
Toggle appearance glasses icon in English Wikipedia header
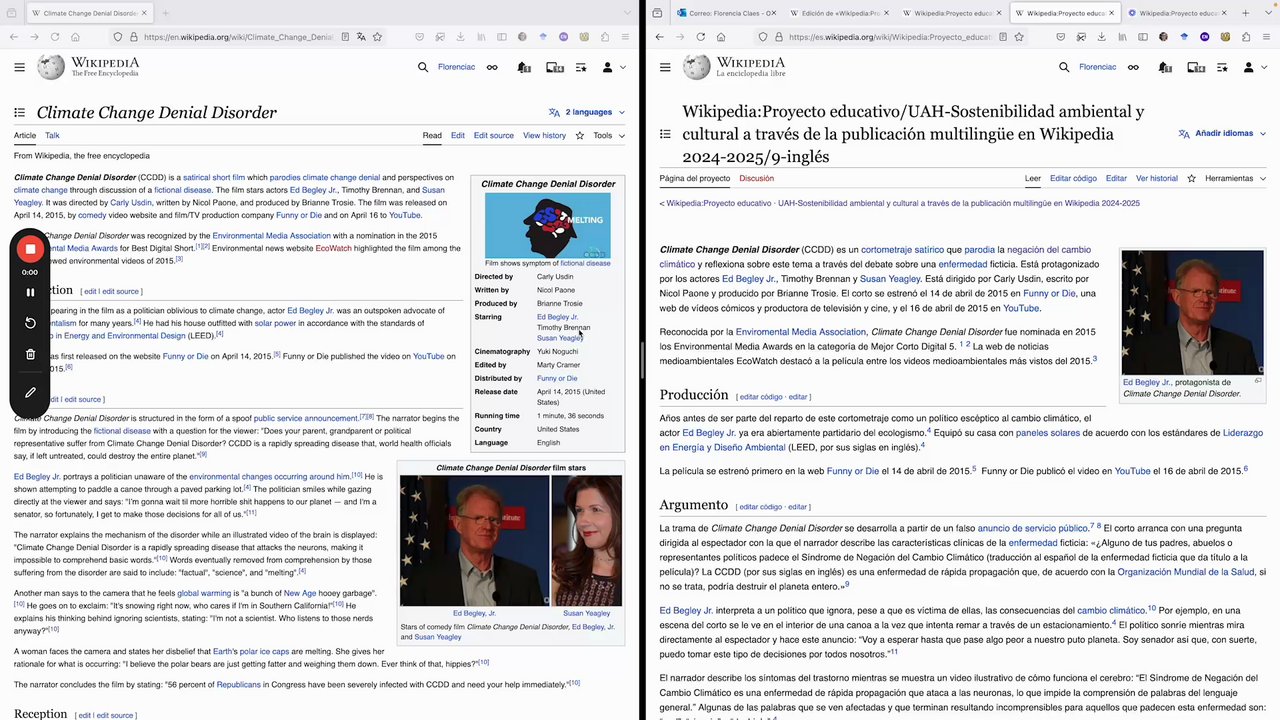click(x=492, y=67)
